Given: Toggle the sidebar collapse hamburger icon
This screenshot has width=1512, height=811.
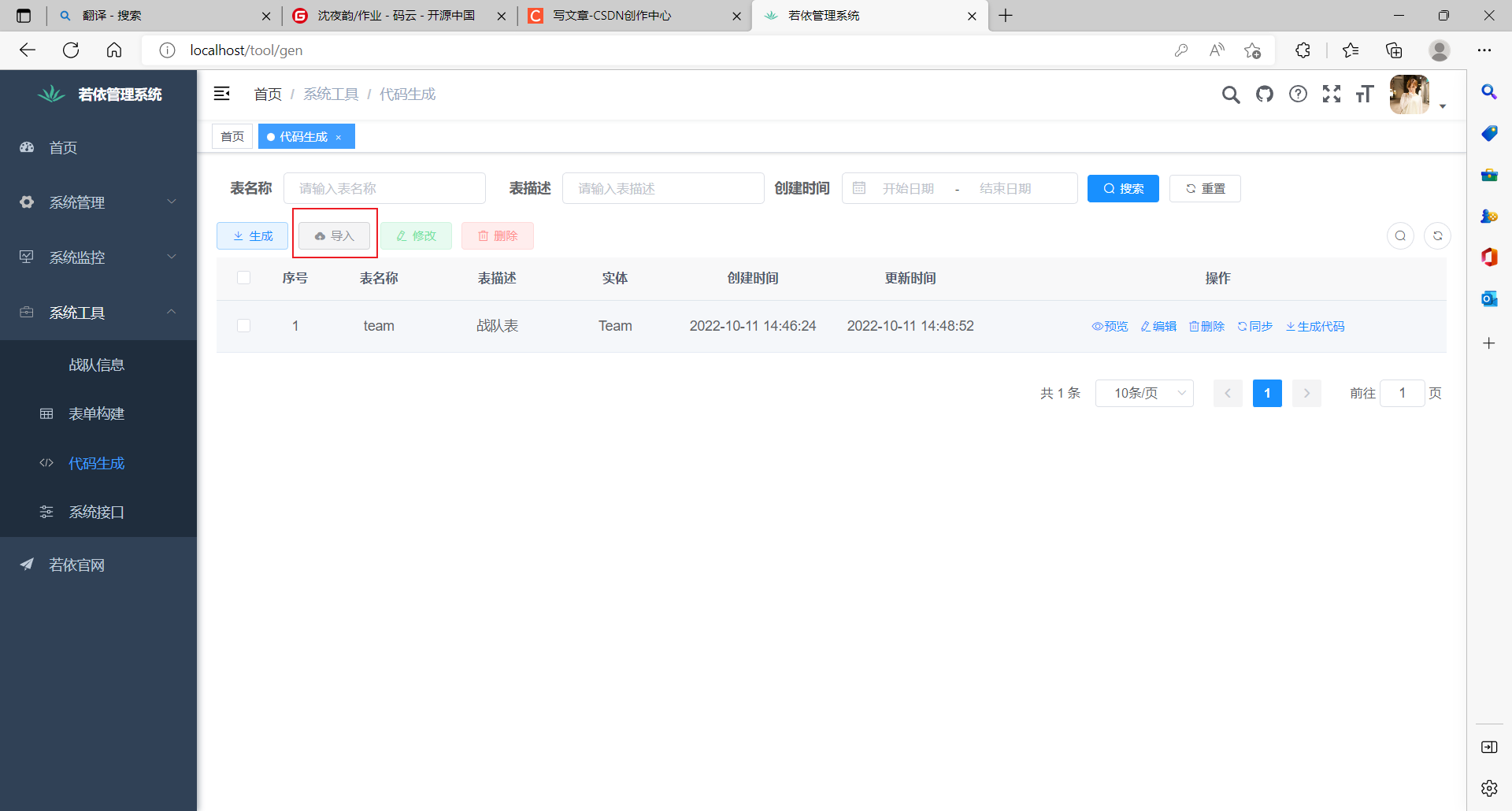Looking at the screenshot, I should click(222, 94).
